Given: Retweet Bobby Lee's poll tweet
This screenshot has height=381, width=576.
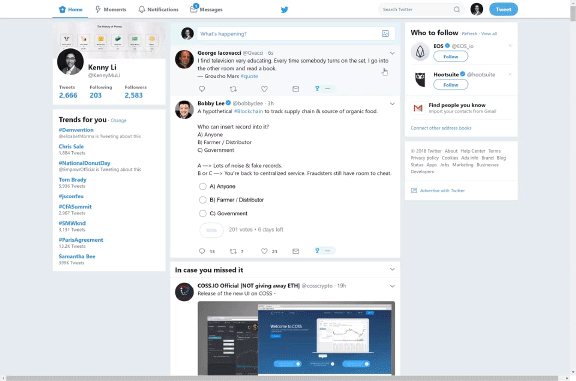Looking at the screenshot, I should point(233,251).
